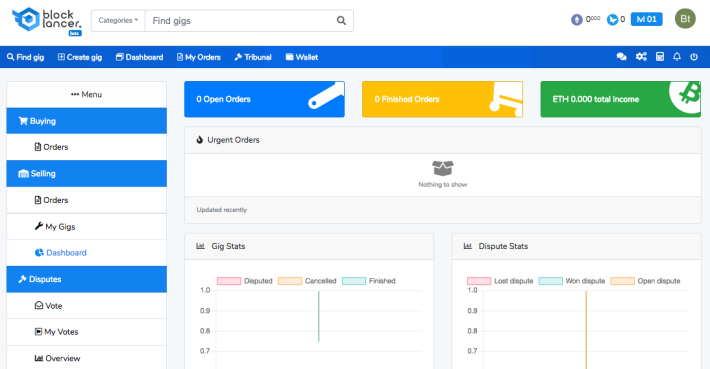
Task: Click the 0 Open Orders card
Action: [264, 99]
